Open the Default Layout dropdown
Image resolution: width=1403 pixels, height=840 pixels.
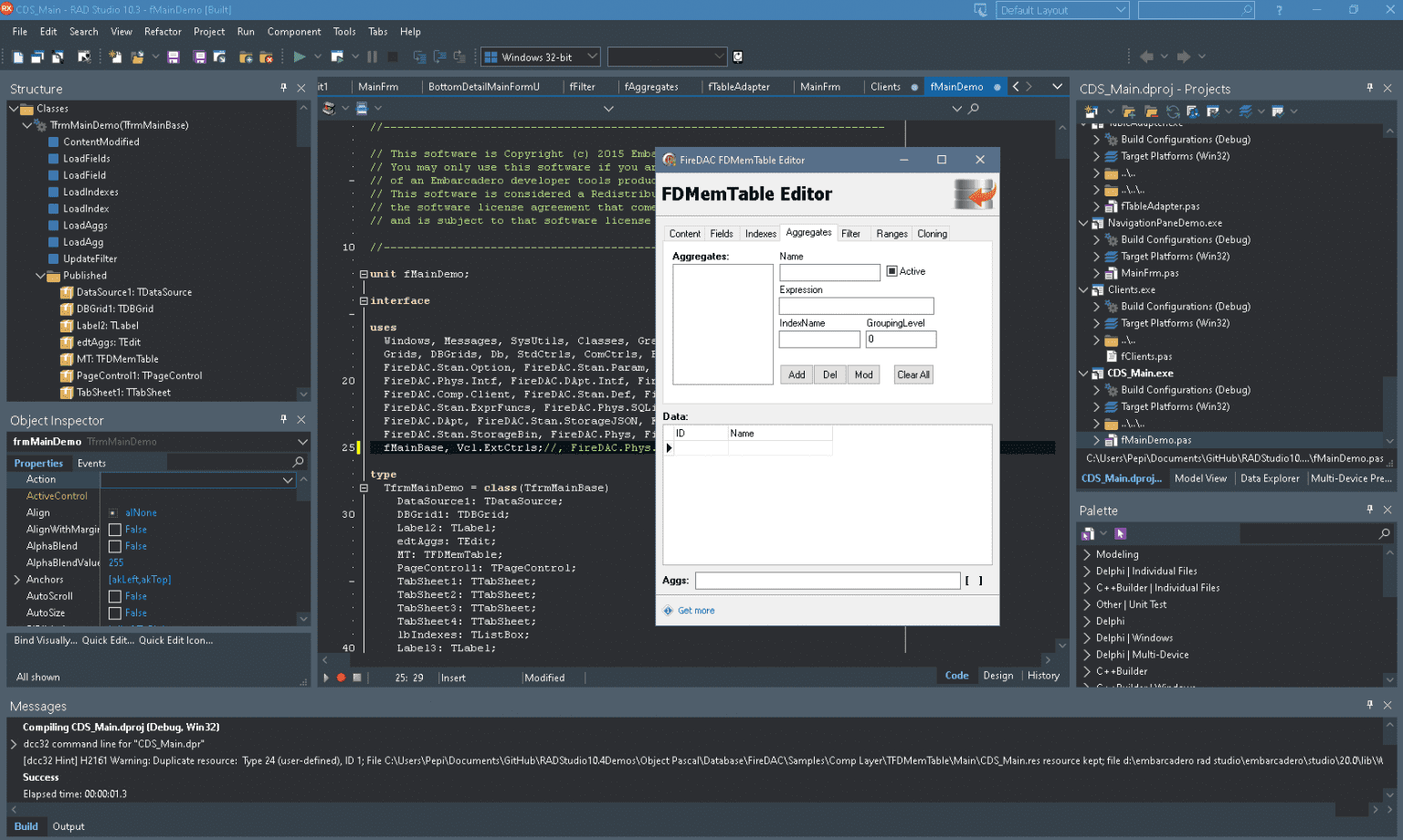[1063, 10]
